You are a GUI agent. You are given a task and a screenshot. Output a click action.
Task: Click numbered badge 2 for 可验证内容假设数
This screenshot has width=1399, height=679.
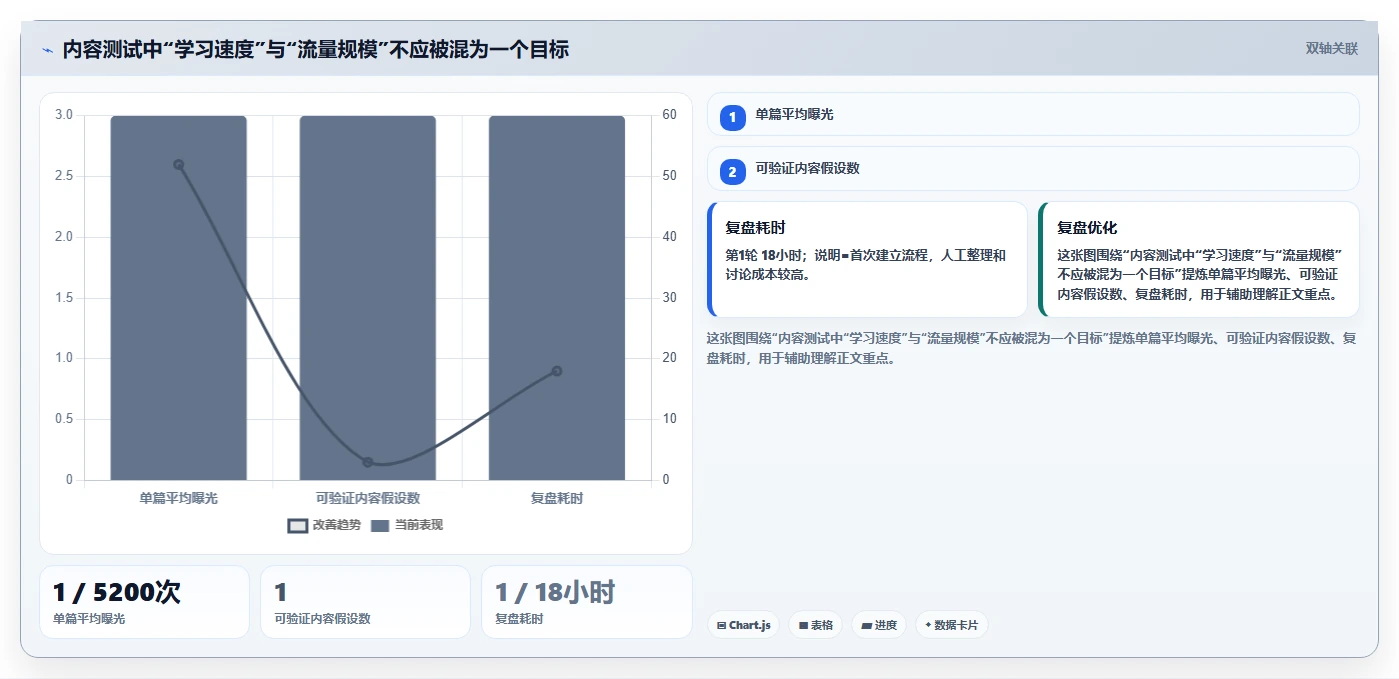coord(732,172)
